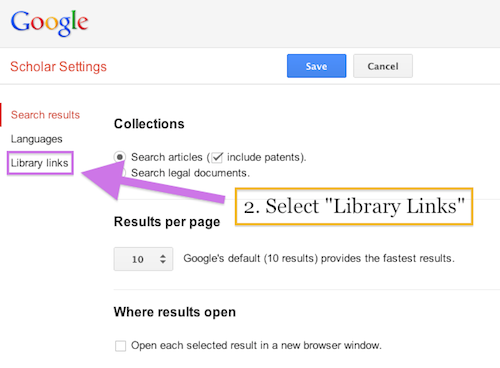This screenshot has width=500, height=368.
Task: Enable opening results in new browser window checkbox
Action: coord(120,346)
